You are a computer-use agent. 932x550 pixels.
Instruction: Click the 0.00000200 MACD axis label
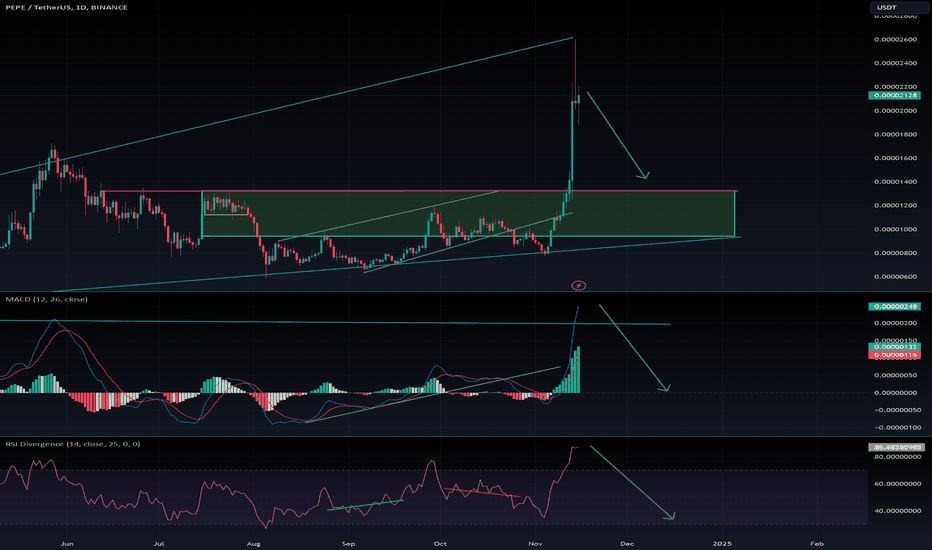coord(895,323)
